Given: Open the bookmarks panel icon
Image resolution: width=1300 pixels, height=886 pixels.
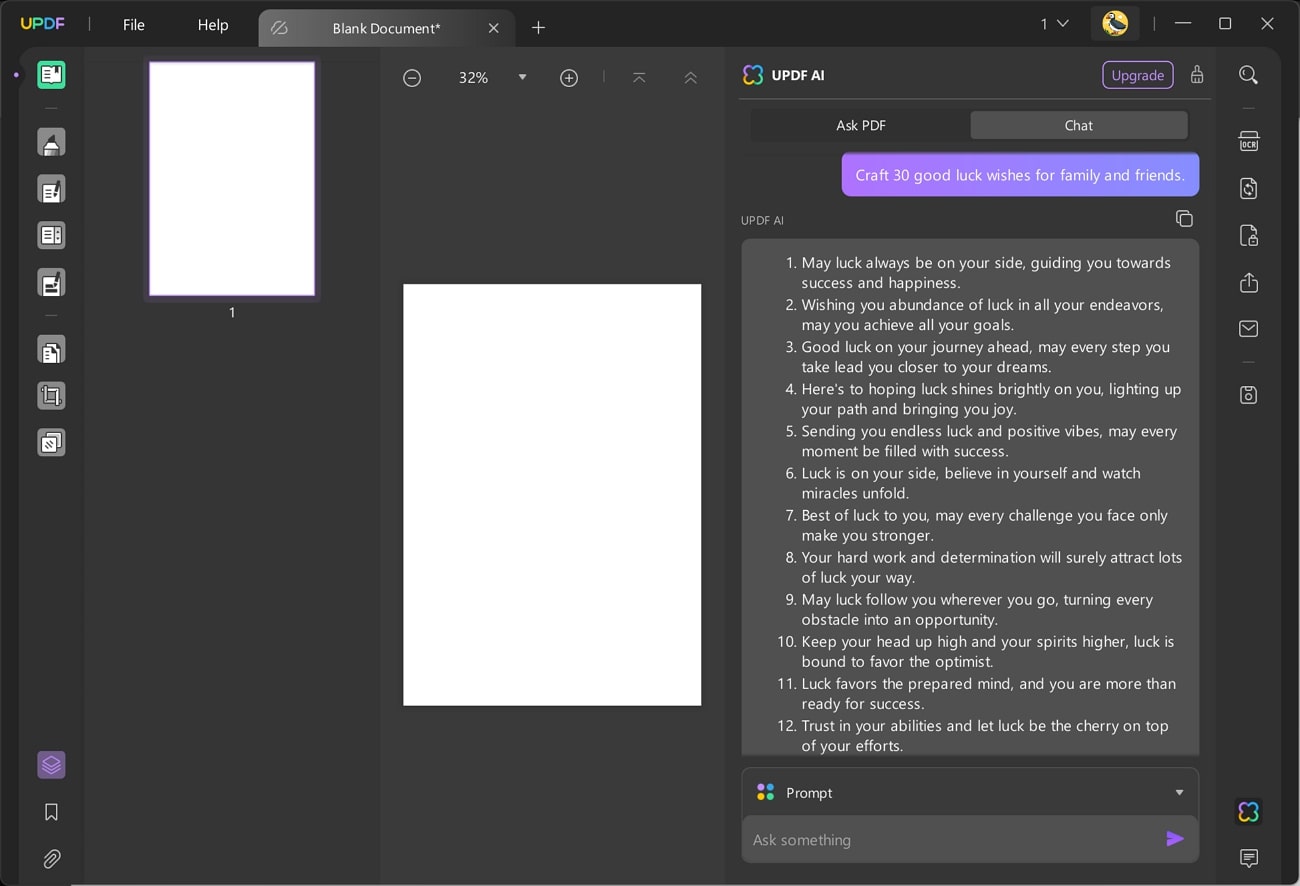Looking at the screenshot, I should coord(51,812).
